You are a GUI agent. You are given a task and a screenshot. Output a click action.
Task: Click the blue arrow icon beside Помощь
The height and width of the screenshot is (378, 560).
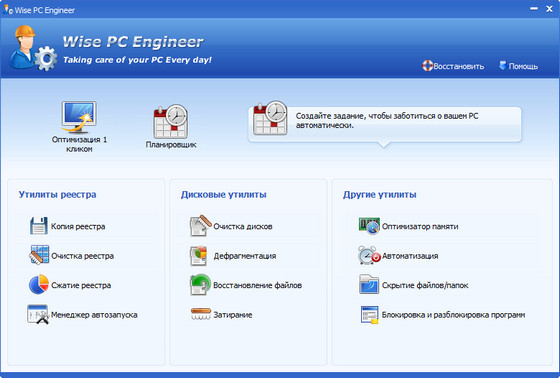pyautogui.click(x=502, y=65)
